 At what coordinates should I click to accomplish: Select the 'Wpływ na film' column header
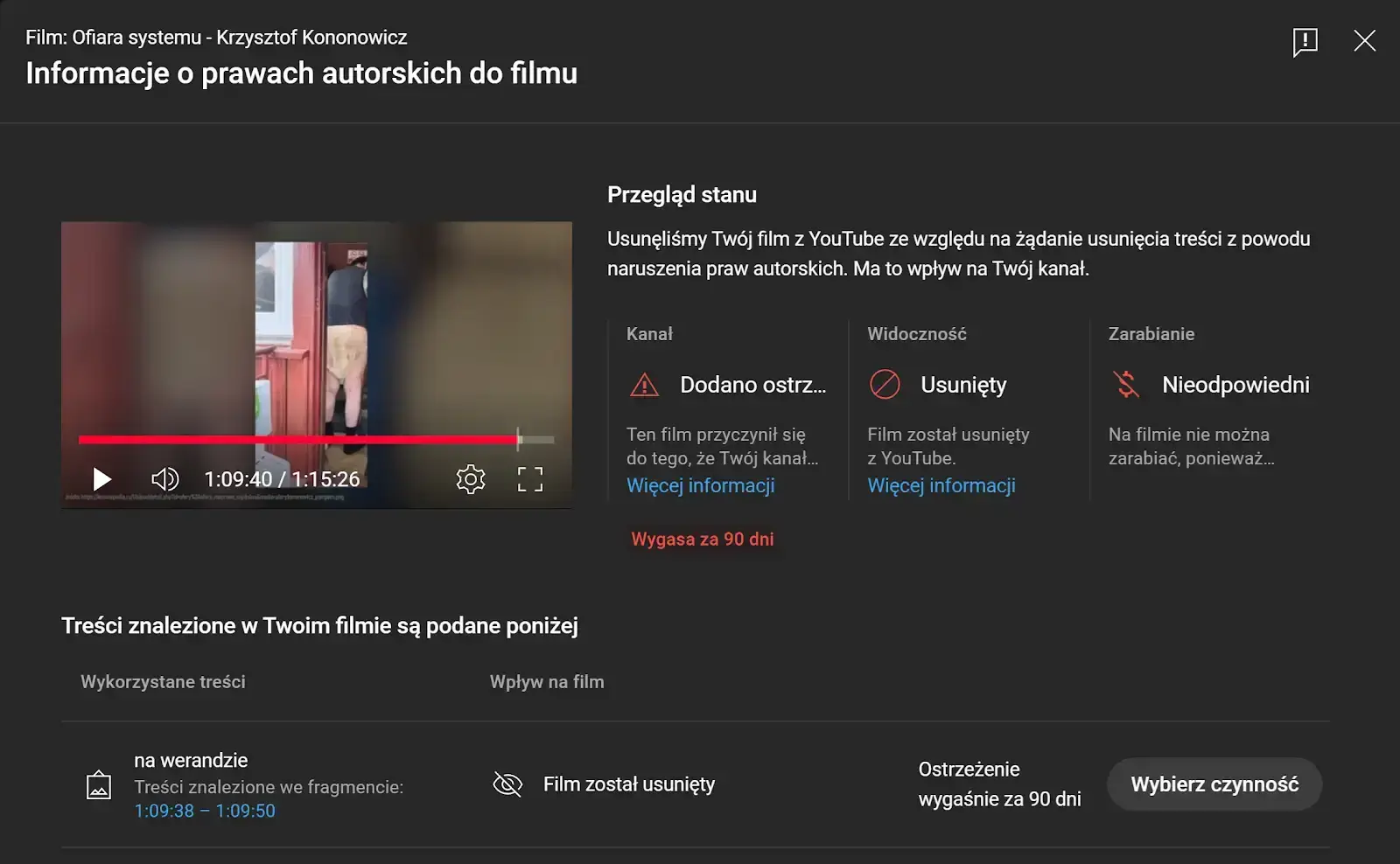[x=547, y=681]
